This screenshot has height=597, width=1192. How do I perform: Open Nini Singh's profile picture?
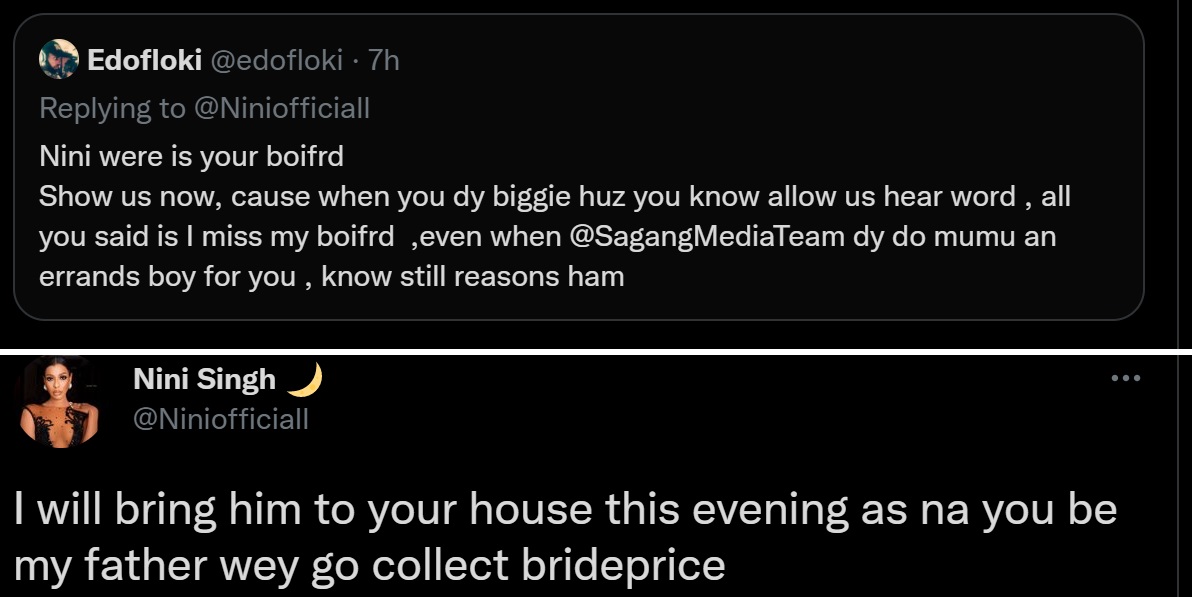(61, 402)
